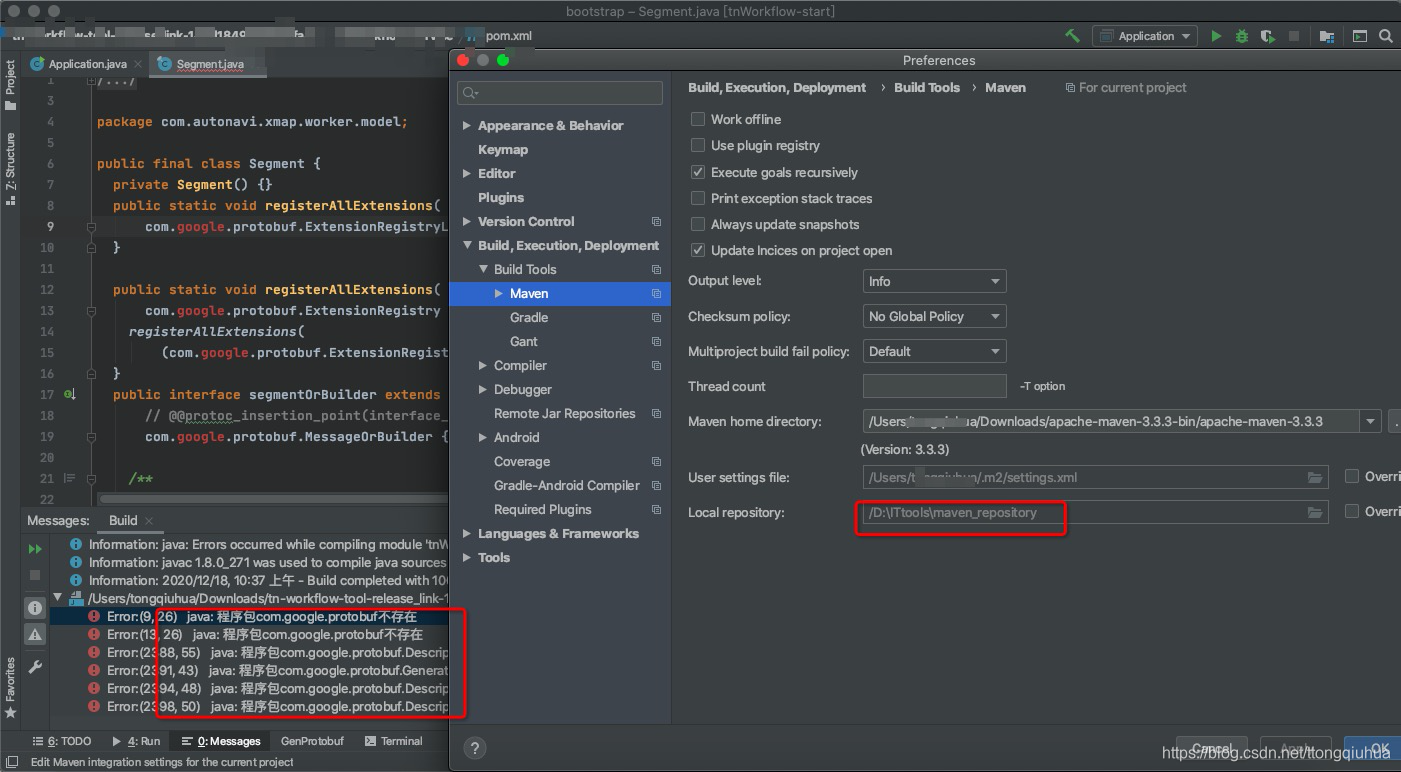This screenshot has width=1401, height=772.
Task: Open the Output level dropdown
Action: click(x=933, y=281)
